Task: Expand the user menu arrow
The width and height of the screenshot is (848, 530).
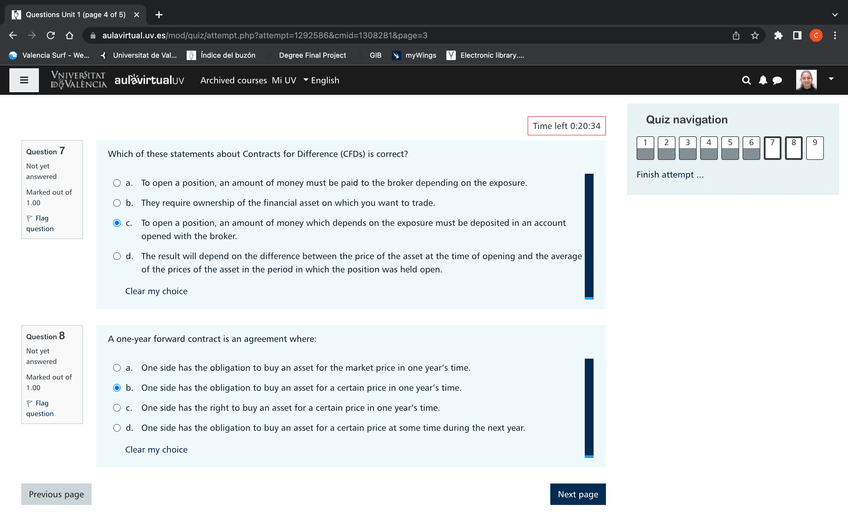Action: point(831,79)
